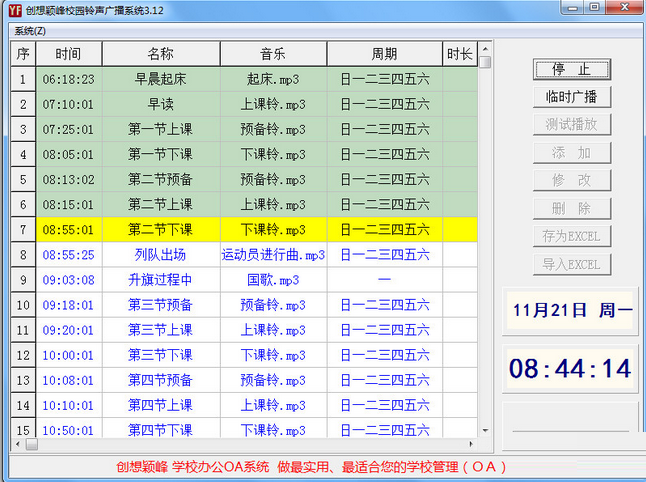Click the 测试播放 button

[571, 124]
